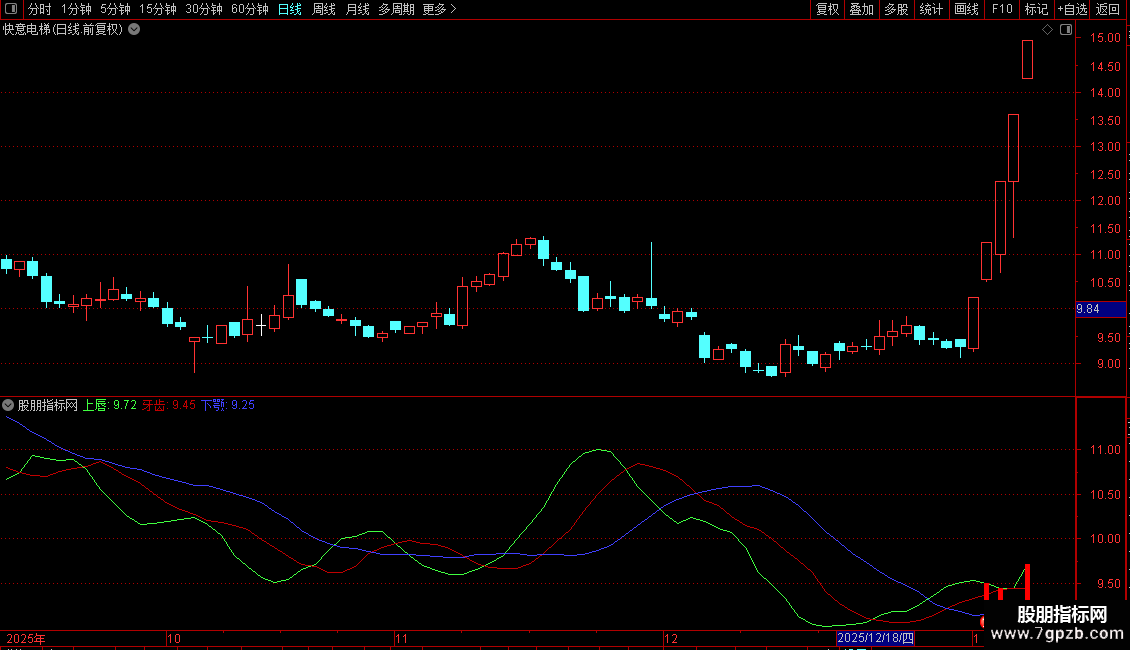Image resolution: width=1130 pixels, height=650 pixels.
Task: Click the 2025年 label on time axis
Action: click(x=26, y=639)
